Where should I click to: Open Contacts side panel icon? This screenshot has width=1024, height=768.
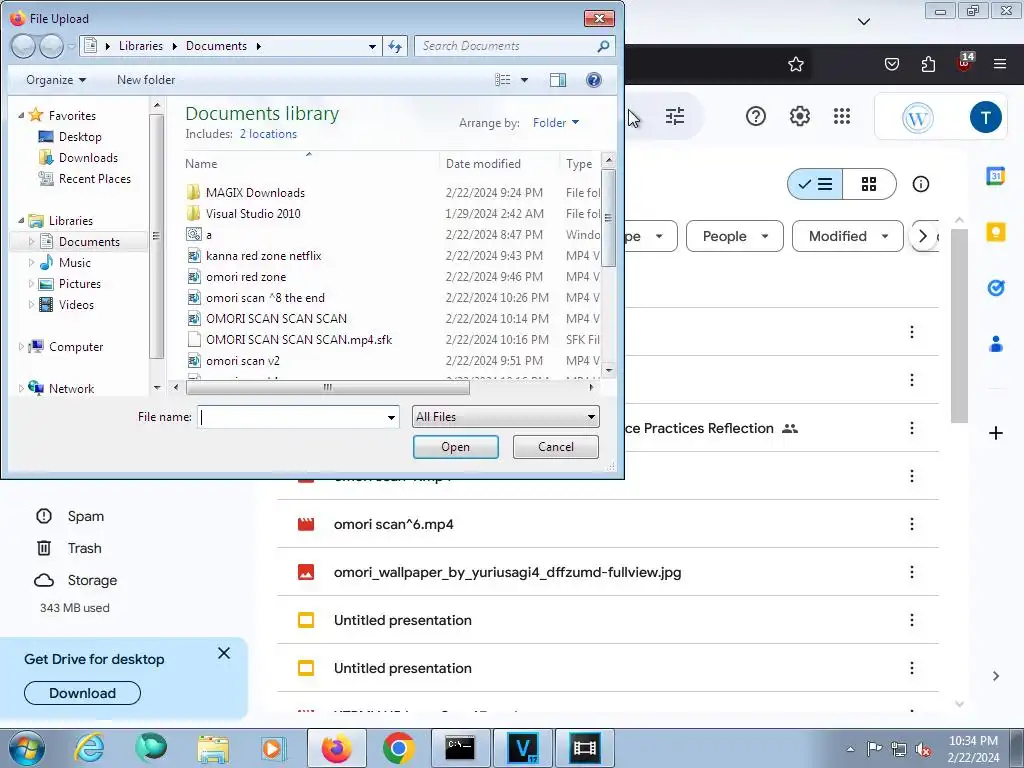click(x=995, y=344)
